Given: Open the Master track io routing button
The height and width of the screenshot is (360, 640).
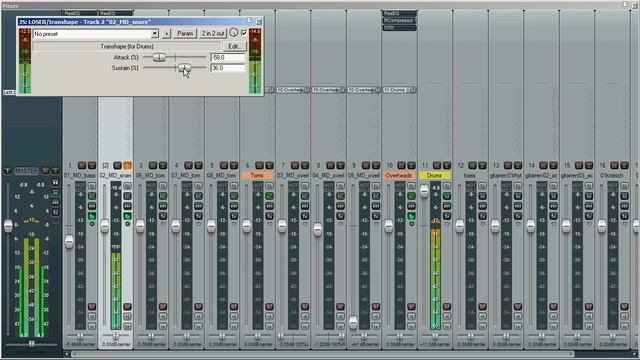Looking at the screenshot, I should pos(56,193).
